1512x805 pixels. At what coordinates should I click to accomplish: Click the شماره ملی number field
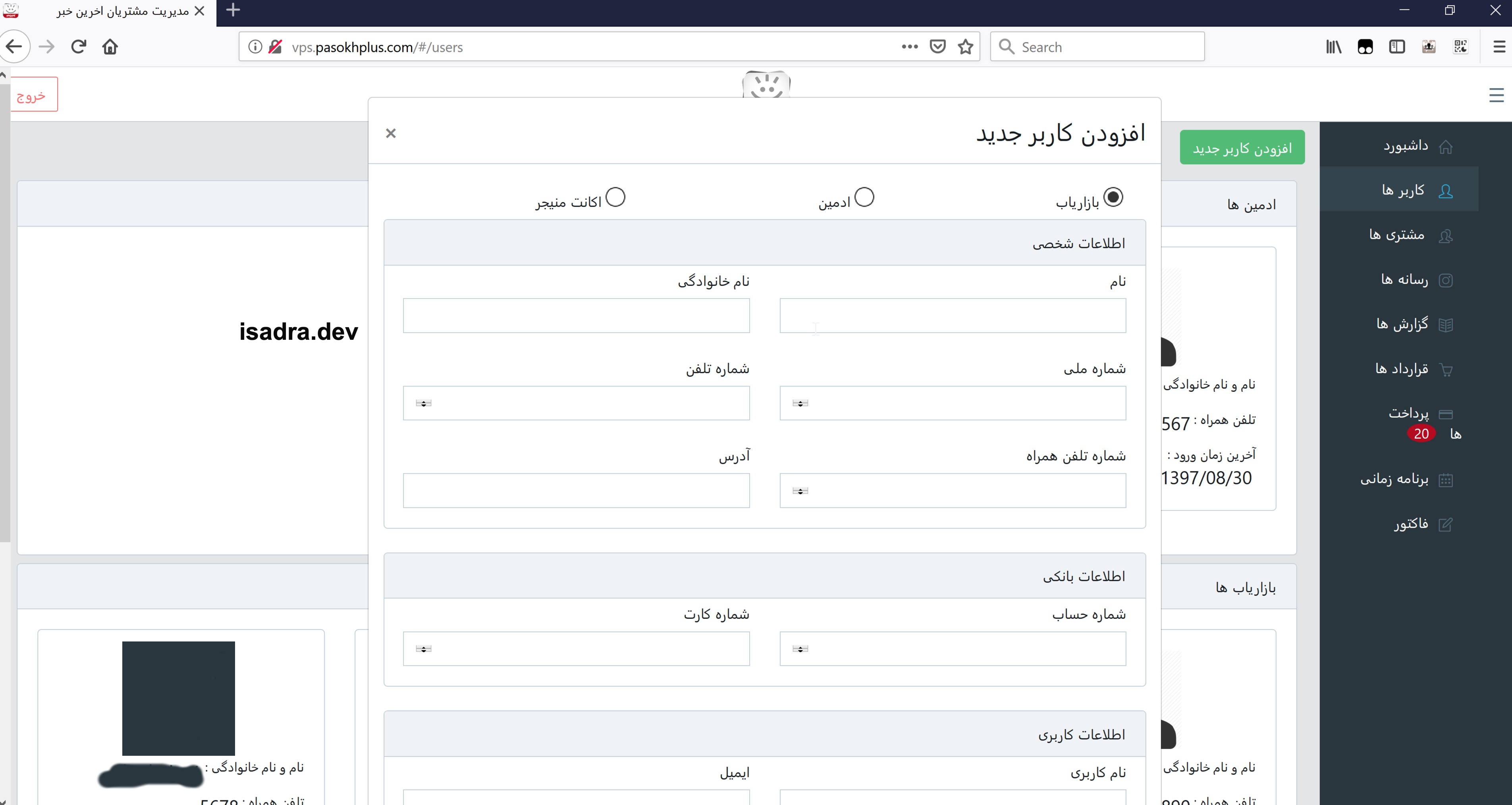coord(953,403)
